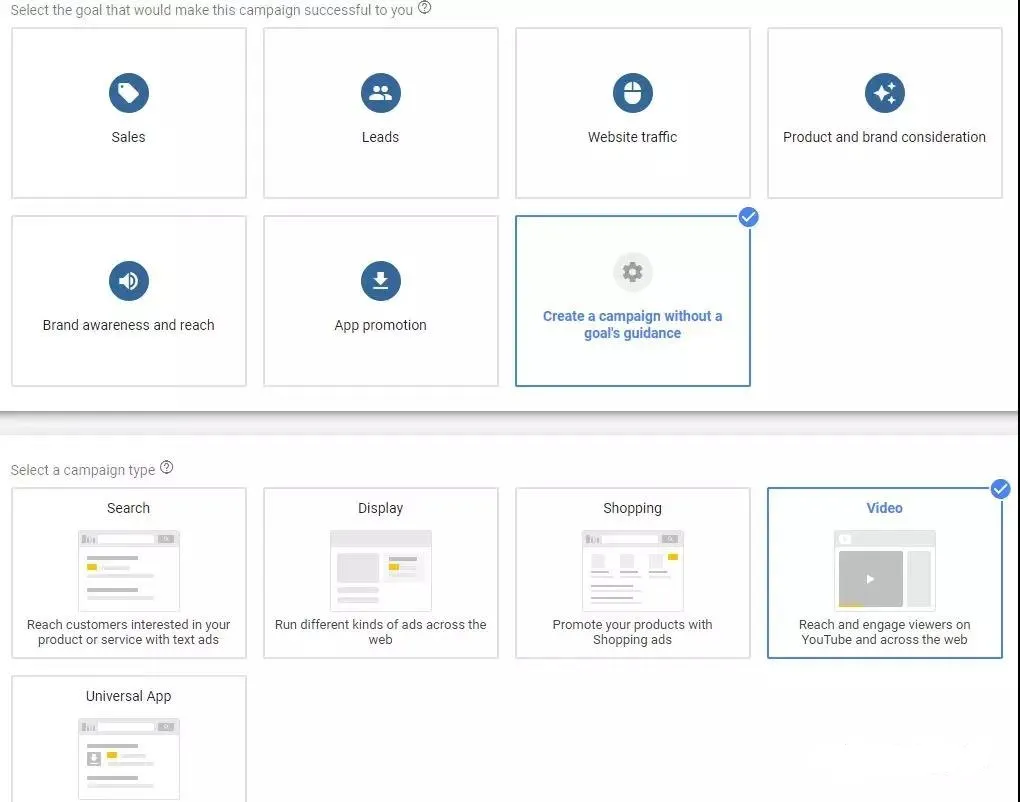Viewport: 1020px width, 802px height.
Task: Click the 'Reach and engage viewers on YouTube' description
Action: click(x=884, y=632)
